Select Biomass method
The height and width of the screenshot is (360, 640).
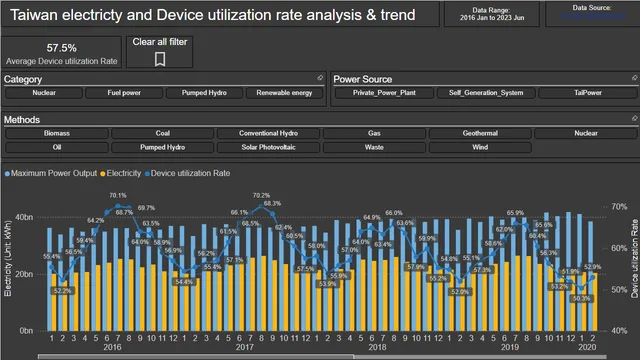[x=57, y=133]
